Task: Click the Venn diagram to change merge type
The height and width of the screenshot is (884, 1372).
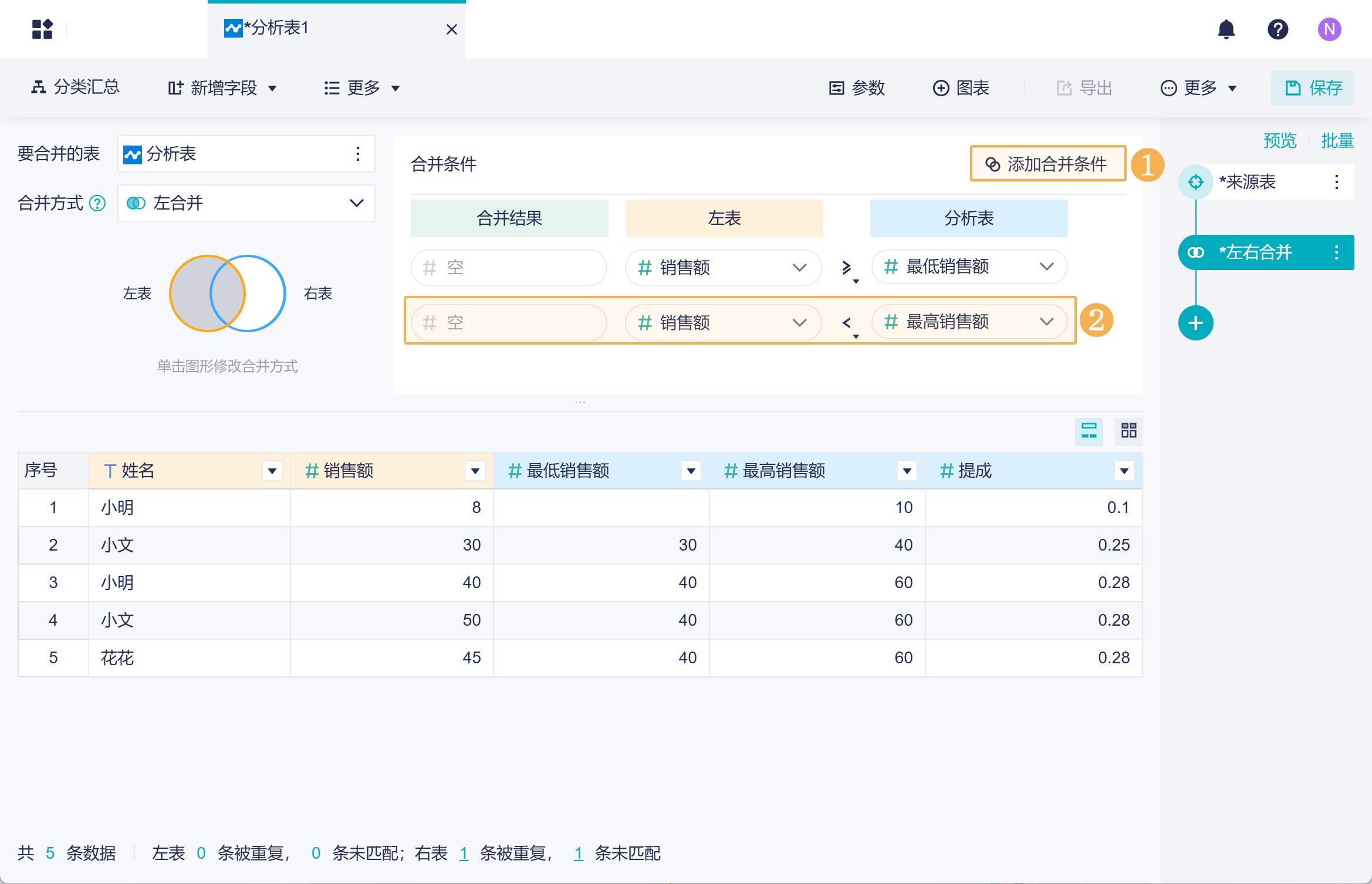Action: point(228,293)
